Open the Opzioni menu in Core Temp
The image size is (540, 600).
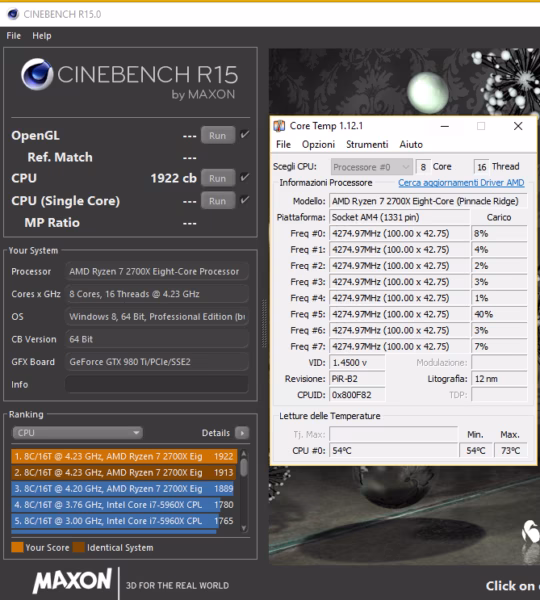[x=318, y=144]
